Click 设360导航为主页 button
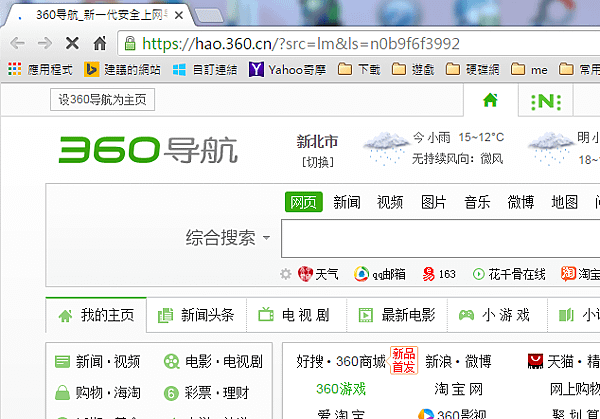This screenshot has width=600, height=419. coord(102,99)
